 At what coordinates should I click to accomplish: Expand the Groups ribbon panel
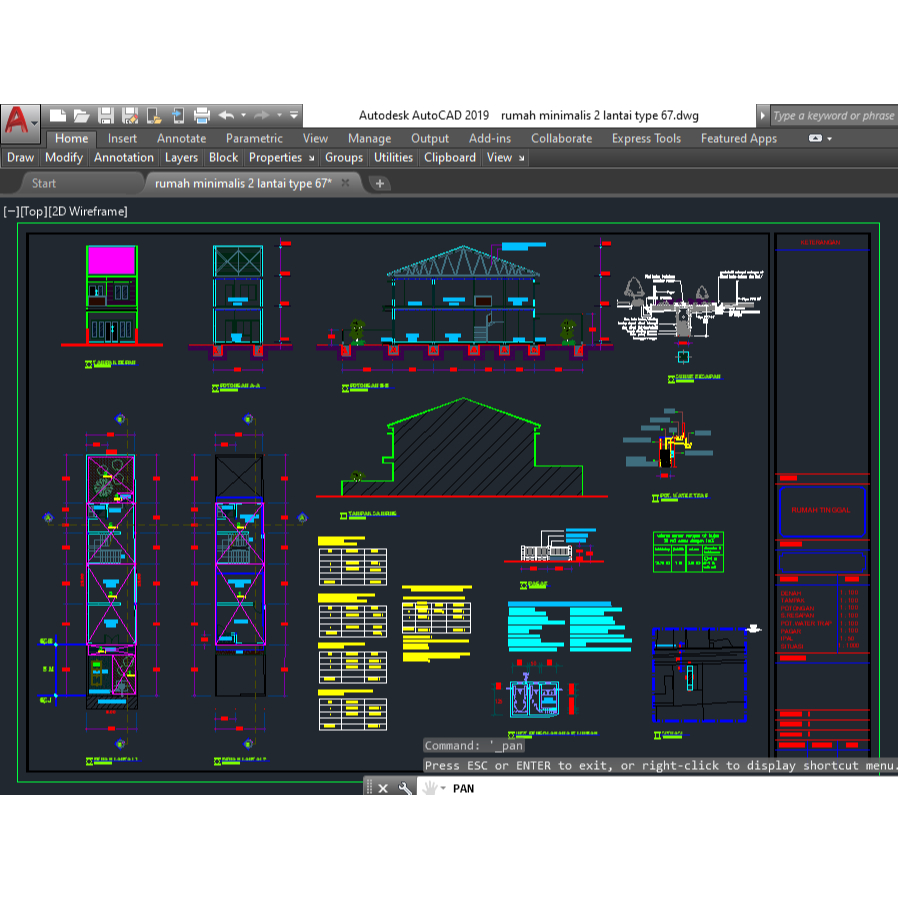pyautogui.click(x=344, y=157)
